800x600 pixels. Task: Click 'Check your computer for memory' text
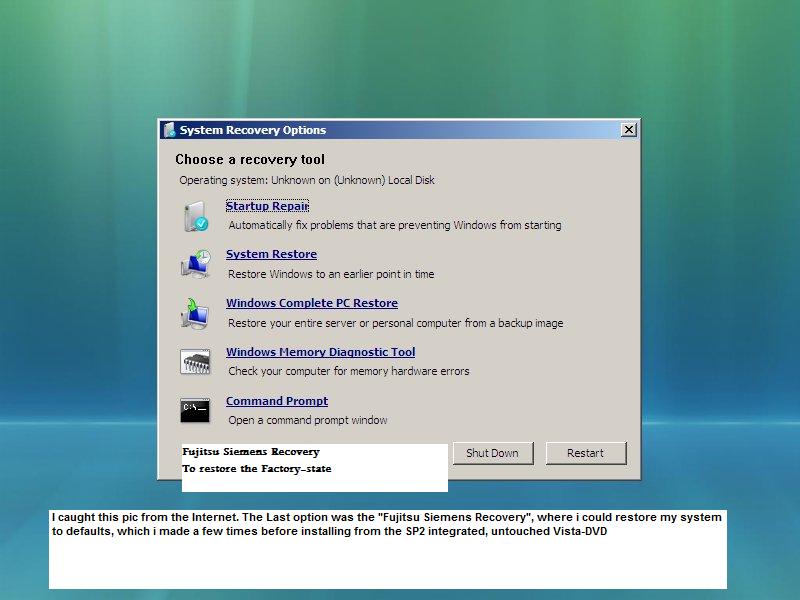coord(348,371)
